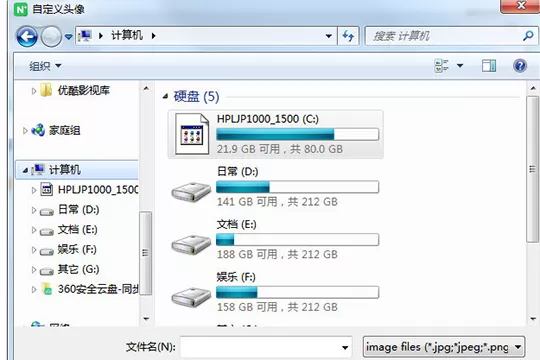The image size is (540, 360).
Task: Click 188 GB 可用 text
Action: point(247,254)
